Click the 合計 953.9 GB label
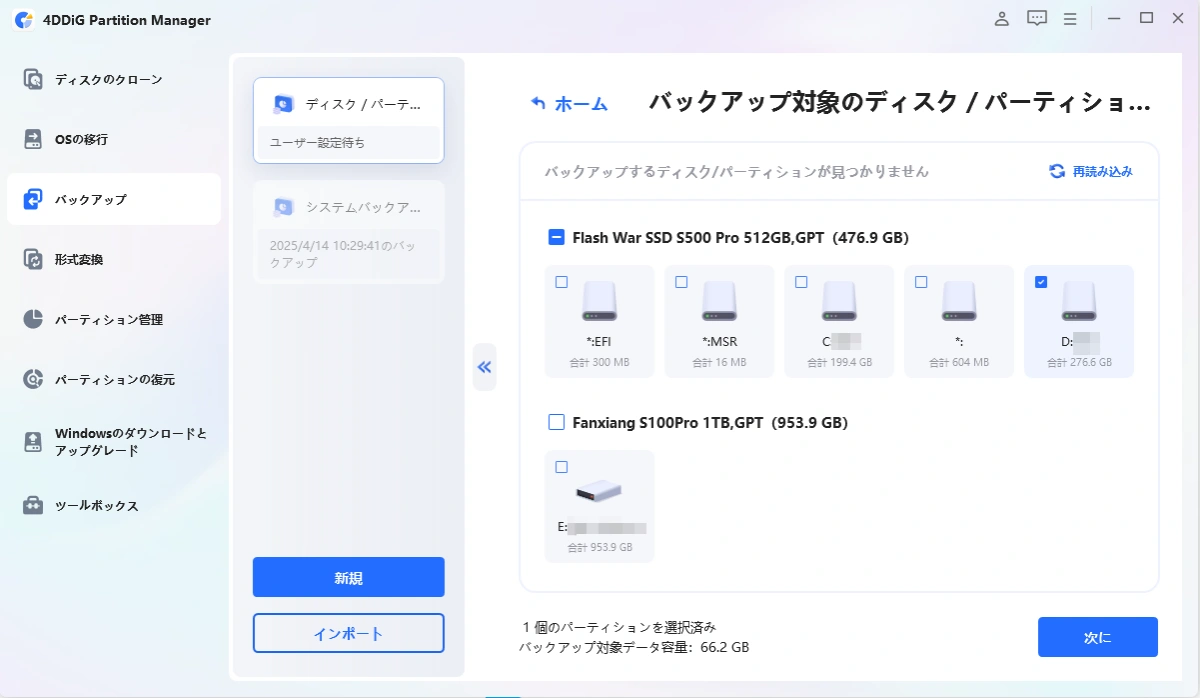The height and width of the screenshot is (698, 1200). (x=599, y=547)
